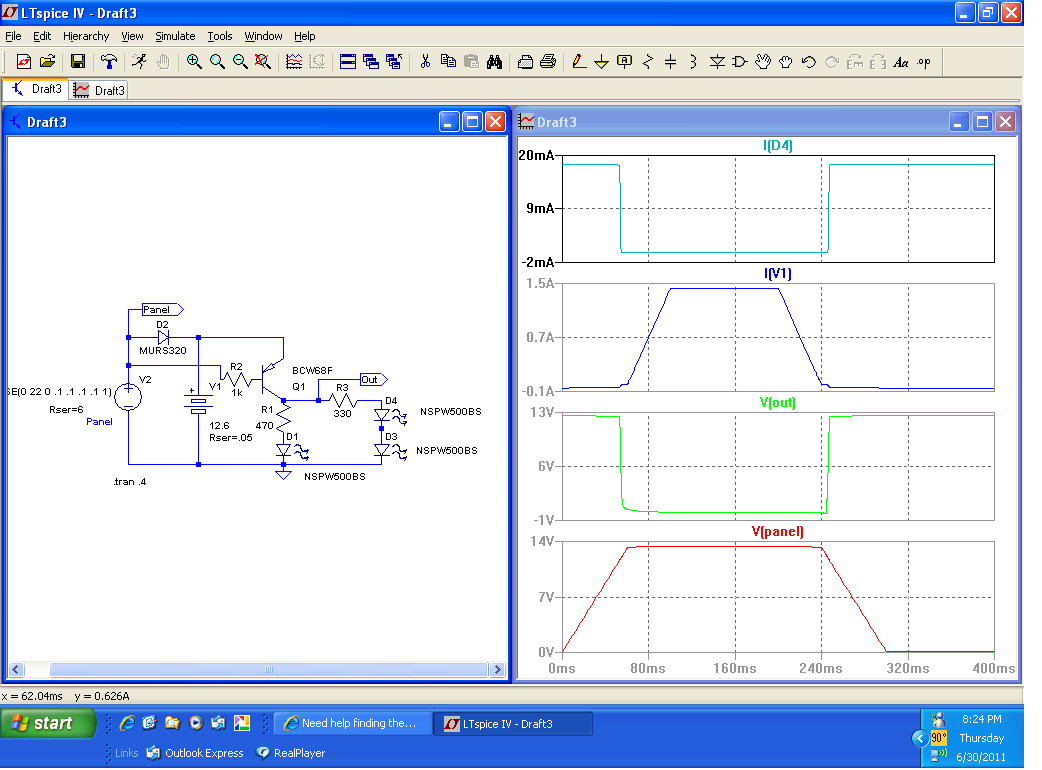Click the MURS320 diode value text
1042x770 pixels.
pos(163,350)
